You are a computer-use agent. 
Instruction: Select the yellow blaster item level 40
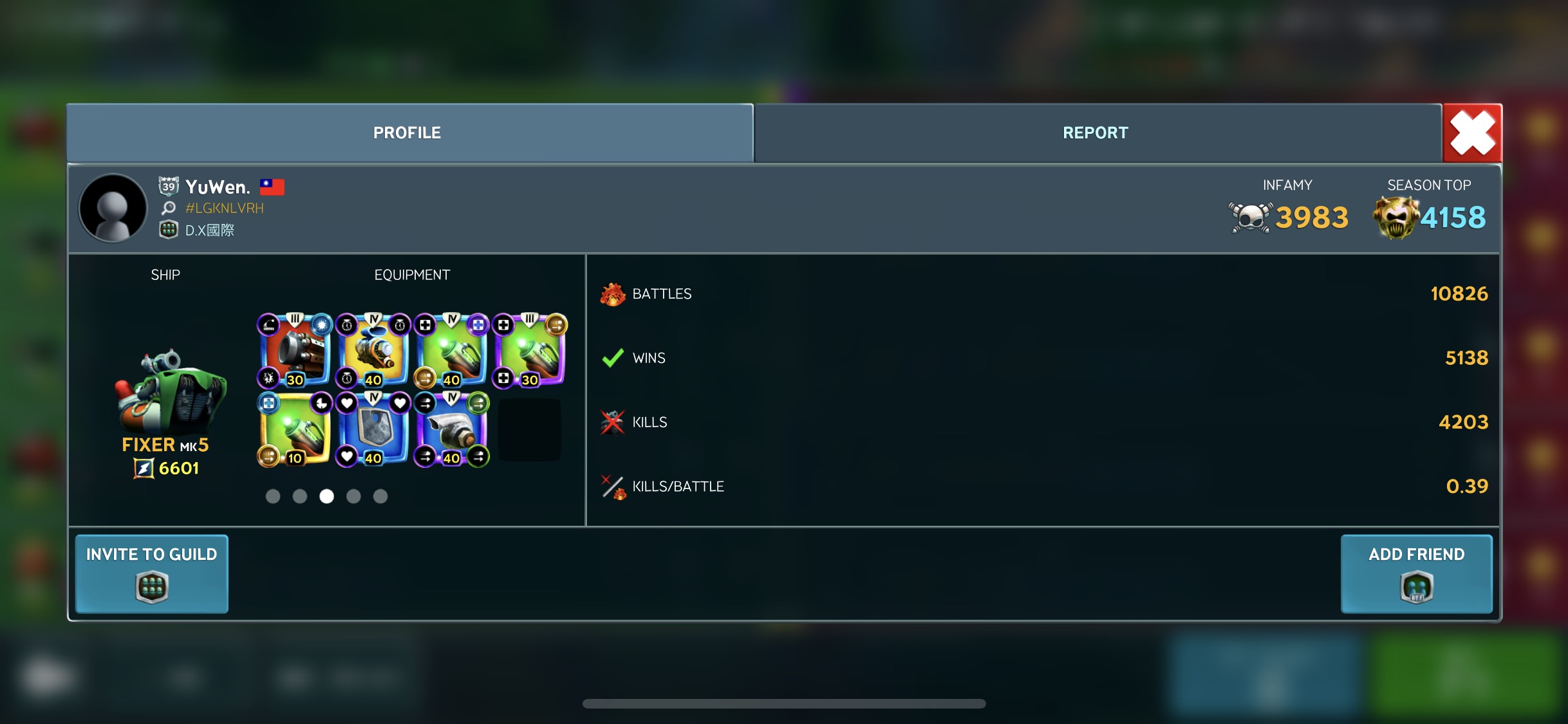373,350
